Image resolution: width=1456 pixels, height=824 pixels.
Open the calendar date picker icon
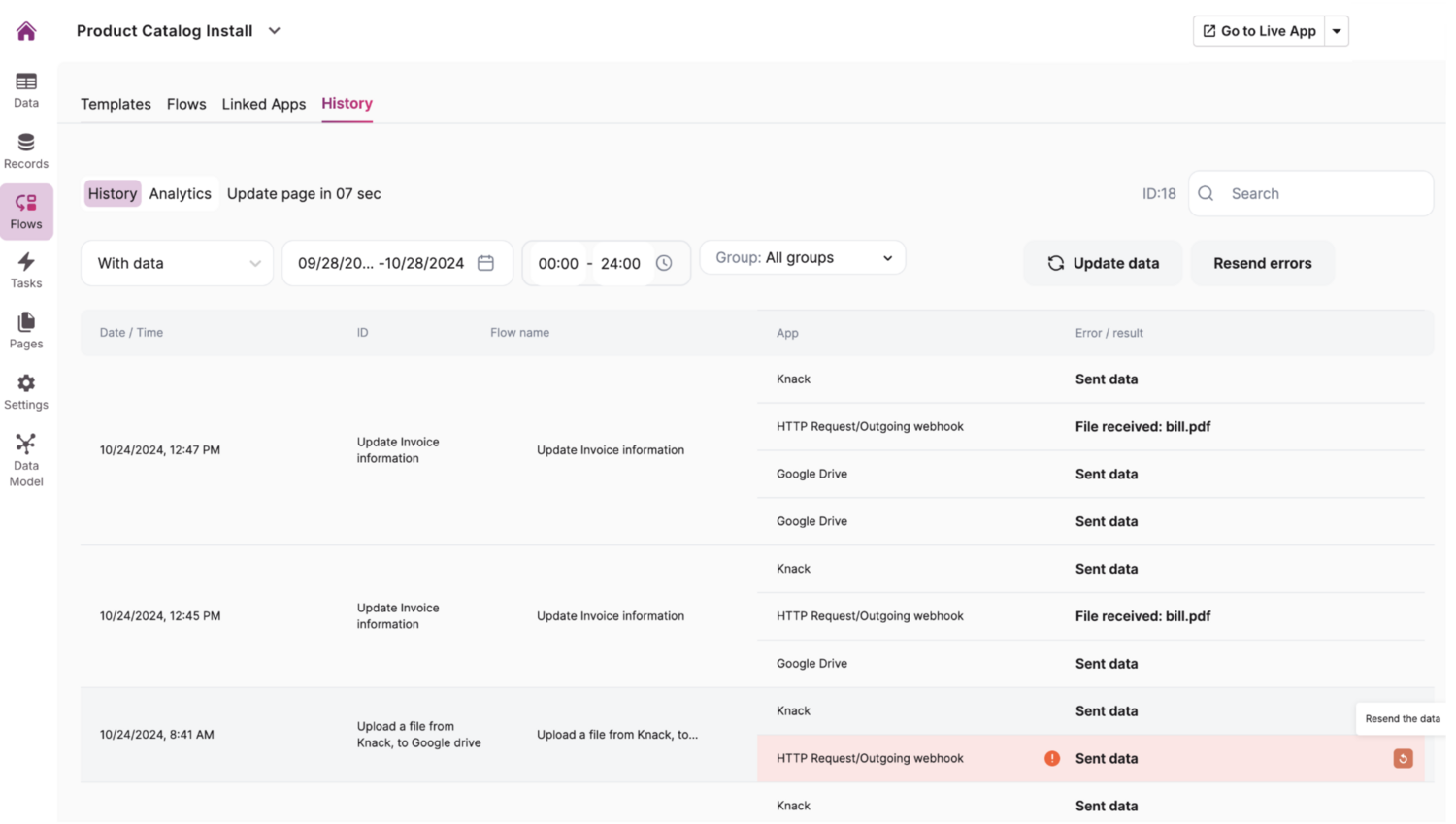tap(486, 263)
